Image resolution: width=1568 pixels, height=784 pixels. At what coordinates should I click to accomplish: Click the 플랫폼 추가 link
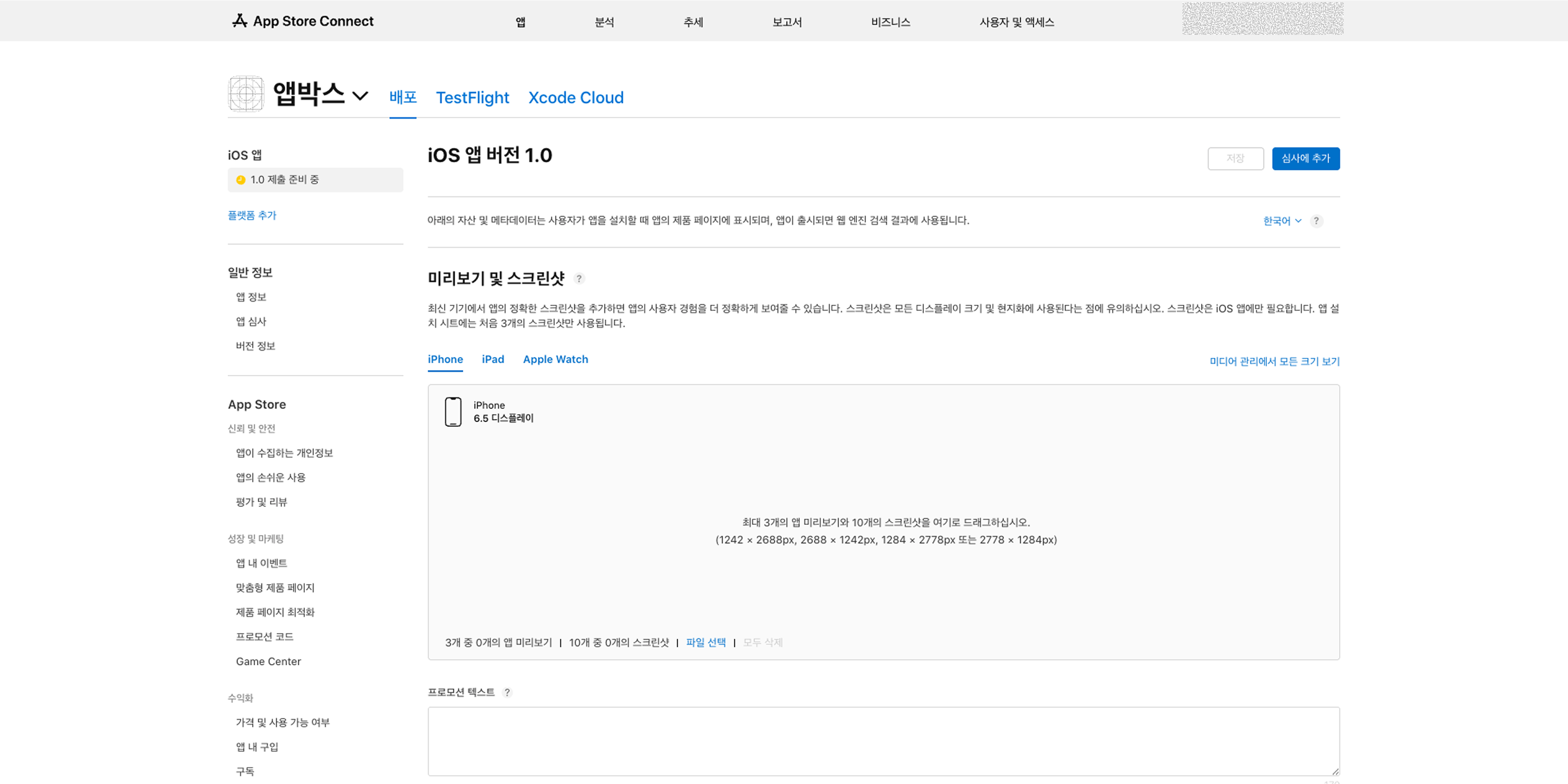[252, 216]
